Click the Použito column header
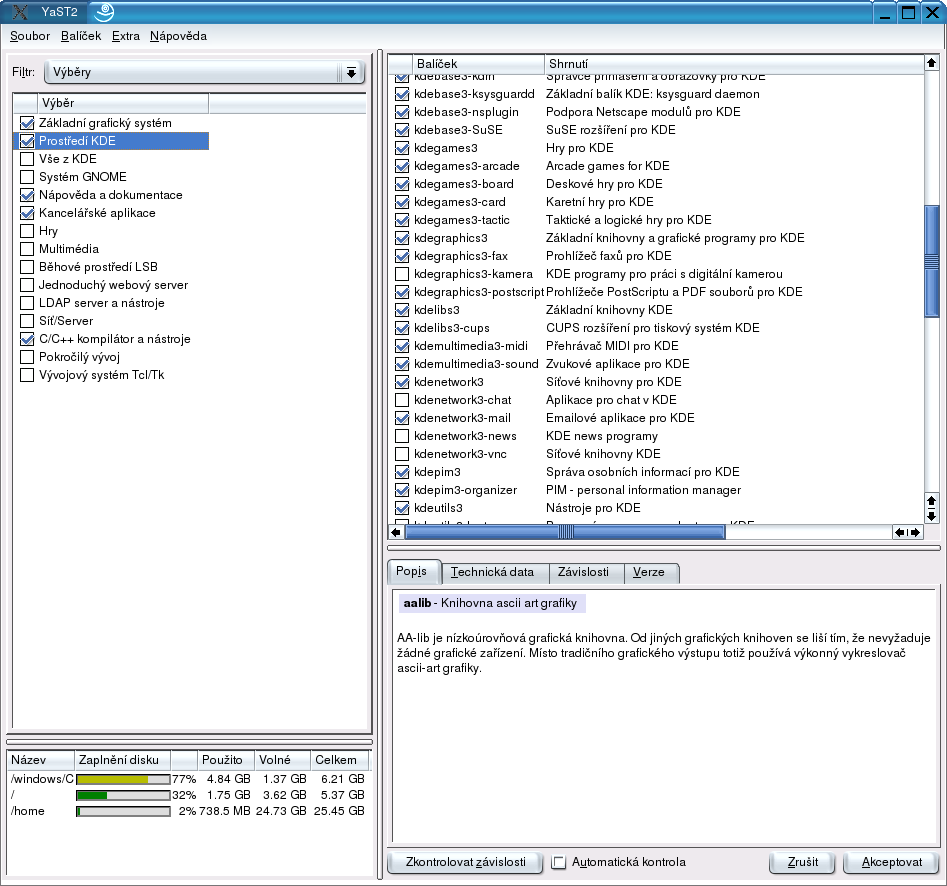The width and height of the screenshot is (947, 886). 226,760
